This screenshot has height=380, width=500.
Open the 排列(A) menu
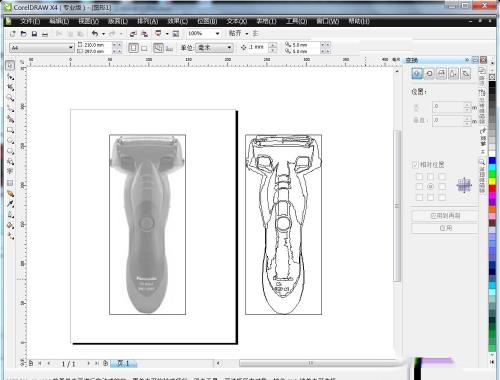[148, 21]
